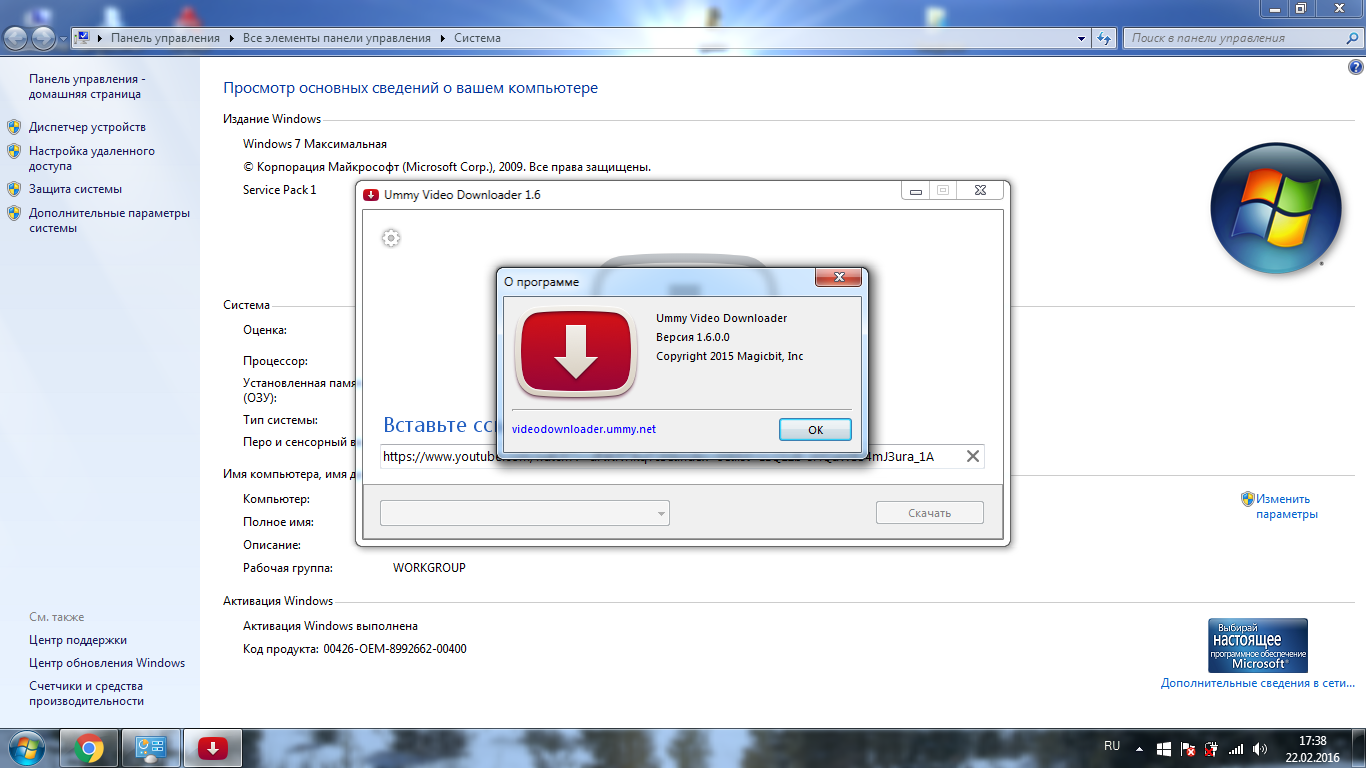Viewport: 1366px width, 768px height.
Task: Click Show desktop strip at taskbar end
Action: point(1359,748)
